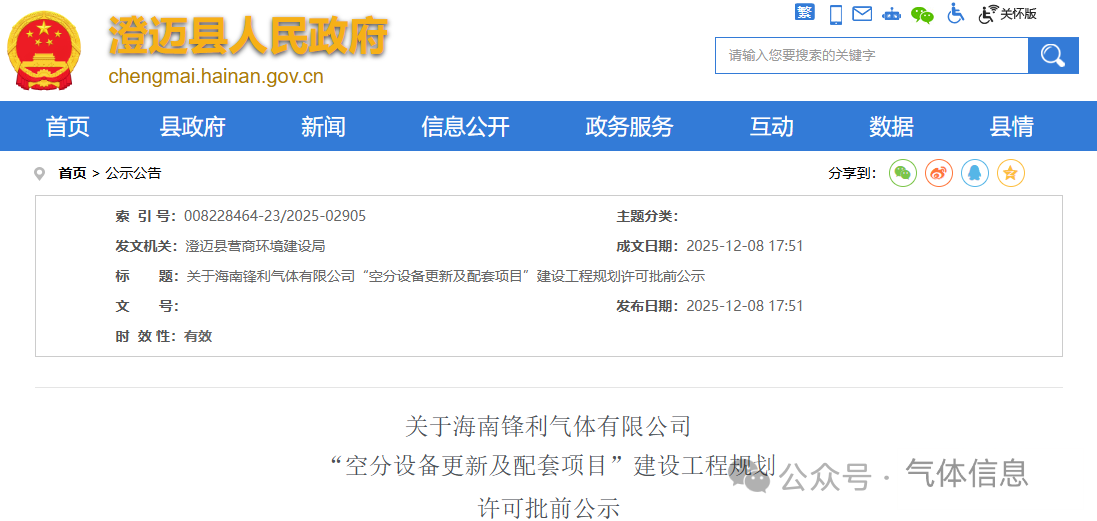Click 公示公告 breadcrumb link
Image resolution: width=1097 pixels, height=521 pixels.
[133, 173]
